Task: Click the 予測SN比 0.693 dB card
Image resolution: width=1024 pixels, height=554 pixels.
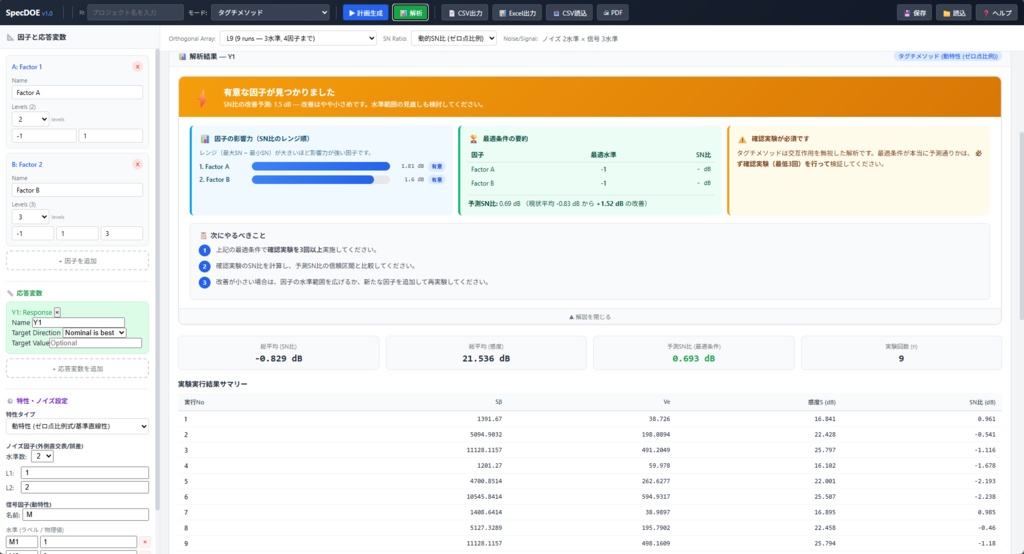Action: [694, 353]
